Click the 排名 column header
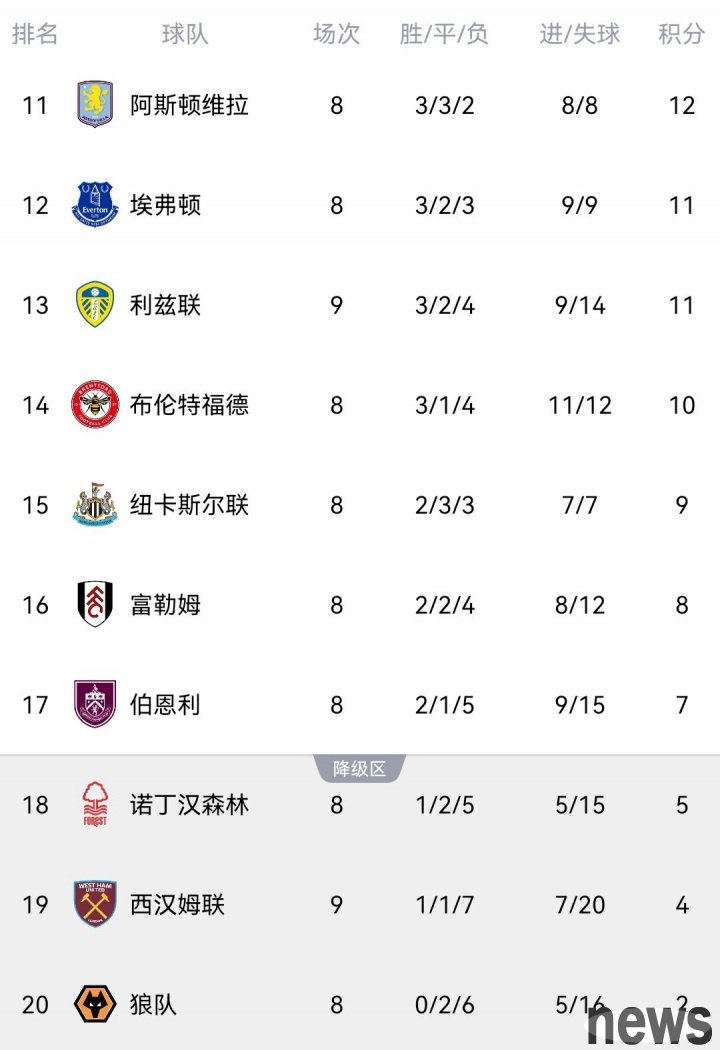The width and height of the screenshot is (720, 1050). coord(35,34)
